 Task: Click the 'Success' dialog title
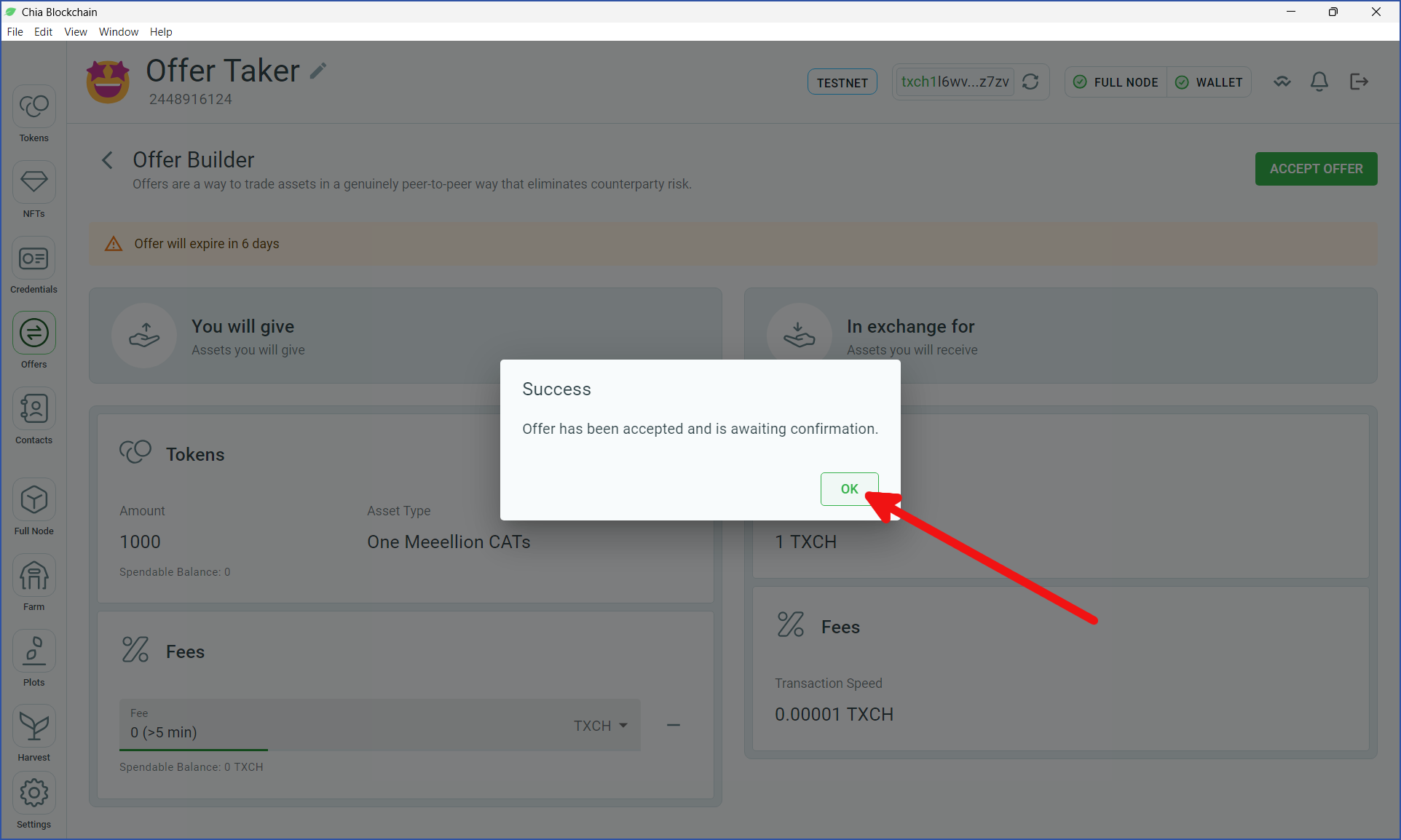[556, 389]
